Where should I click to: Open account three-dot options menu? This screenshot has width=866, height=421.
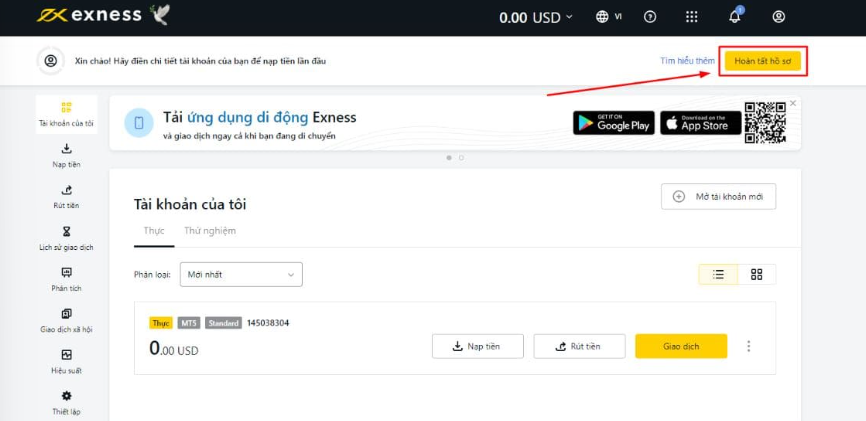(x=749, y=346)
